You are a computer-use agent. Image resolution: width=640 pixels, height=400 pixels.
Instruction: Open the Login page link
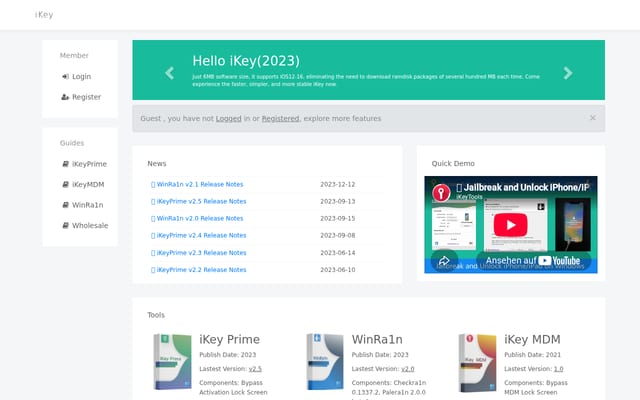pos(81,77)
